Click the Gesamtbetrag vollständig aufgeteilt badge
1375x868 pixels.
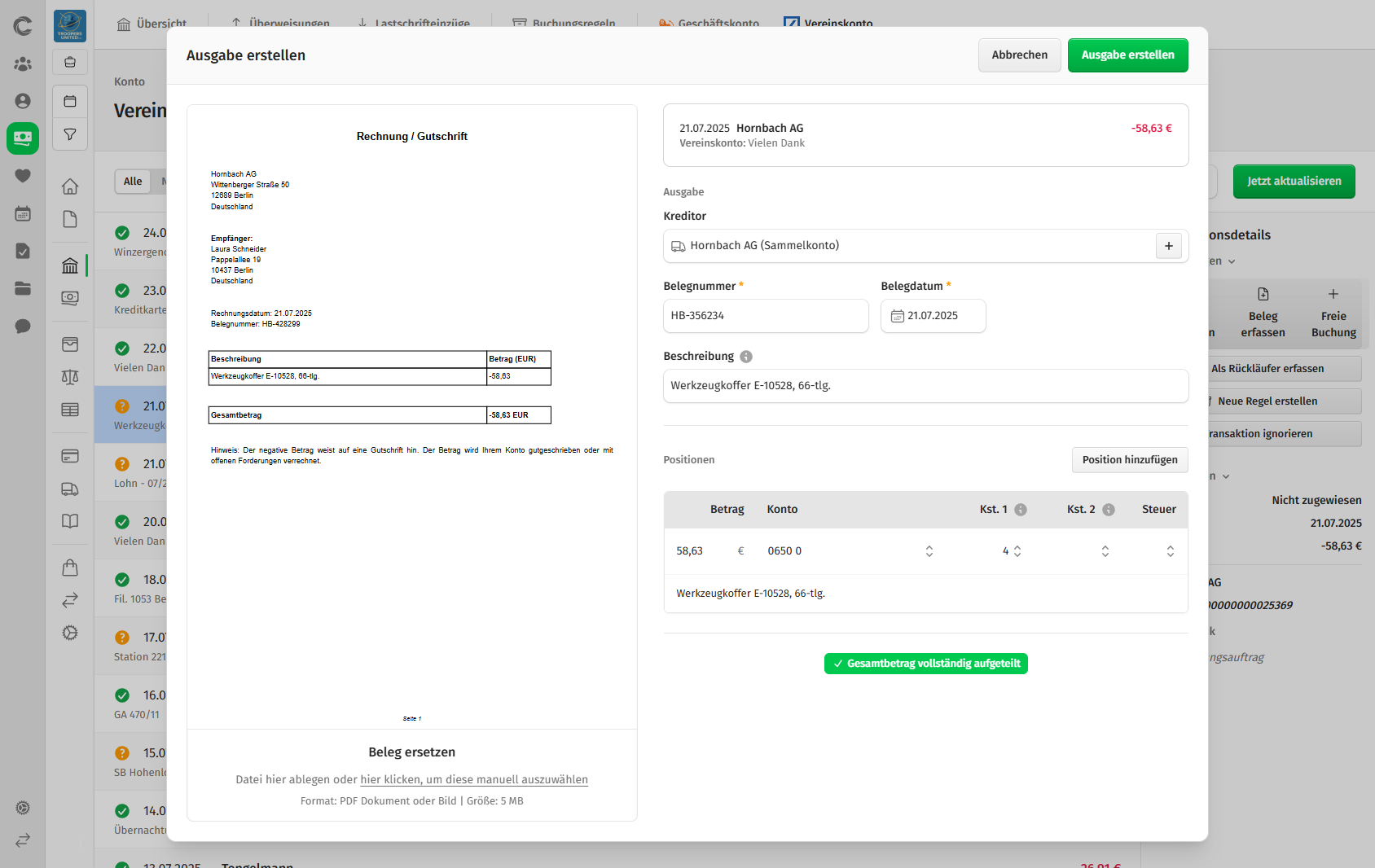click(926, 664)
